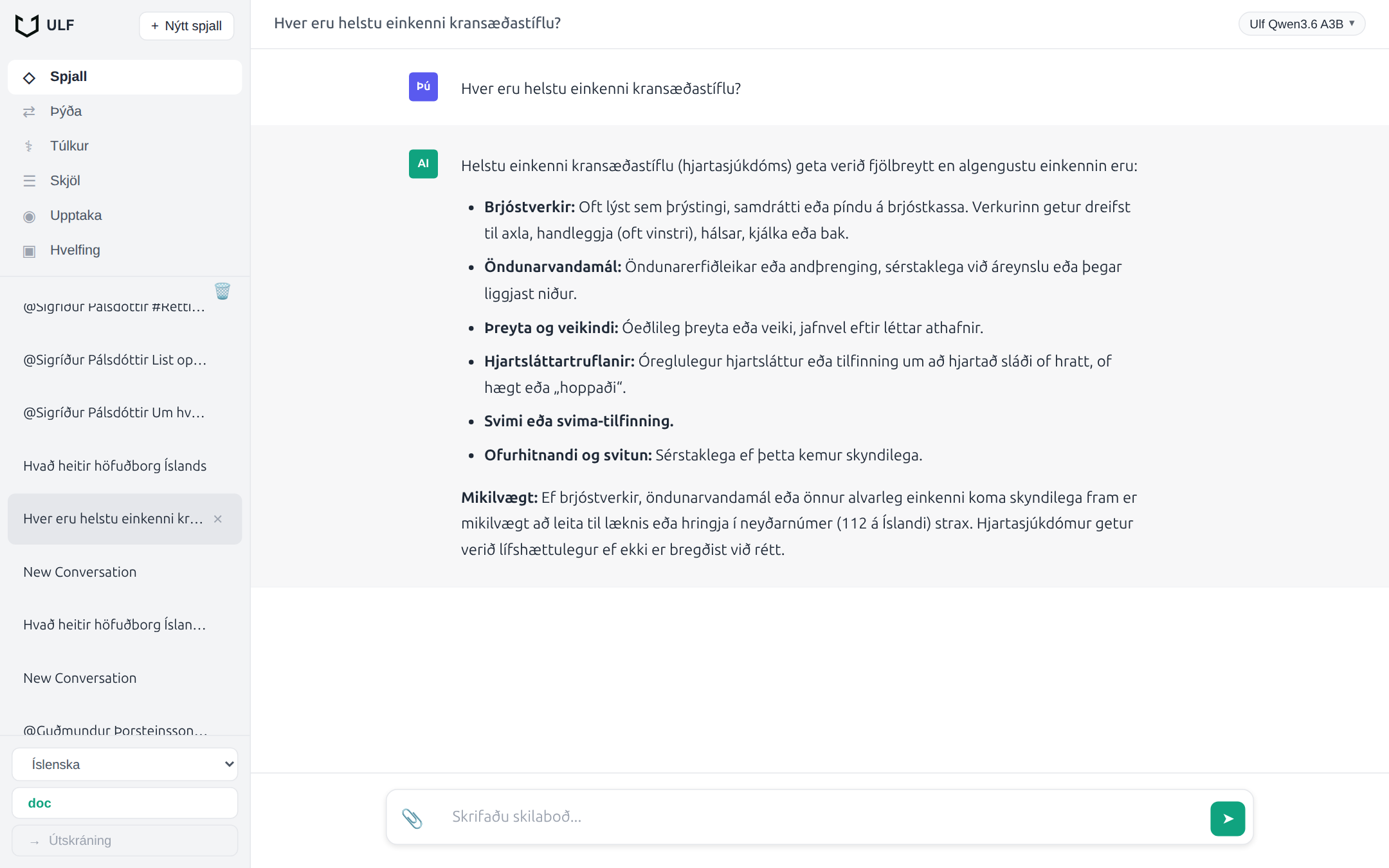The image size is (1389, 868).
Task: Start a new chat with Nýtt spjall
Action: (x=186, y=26)
